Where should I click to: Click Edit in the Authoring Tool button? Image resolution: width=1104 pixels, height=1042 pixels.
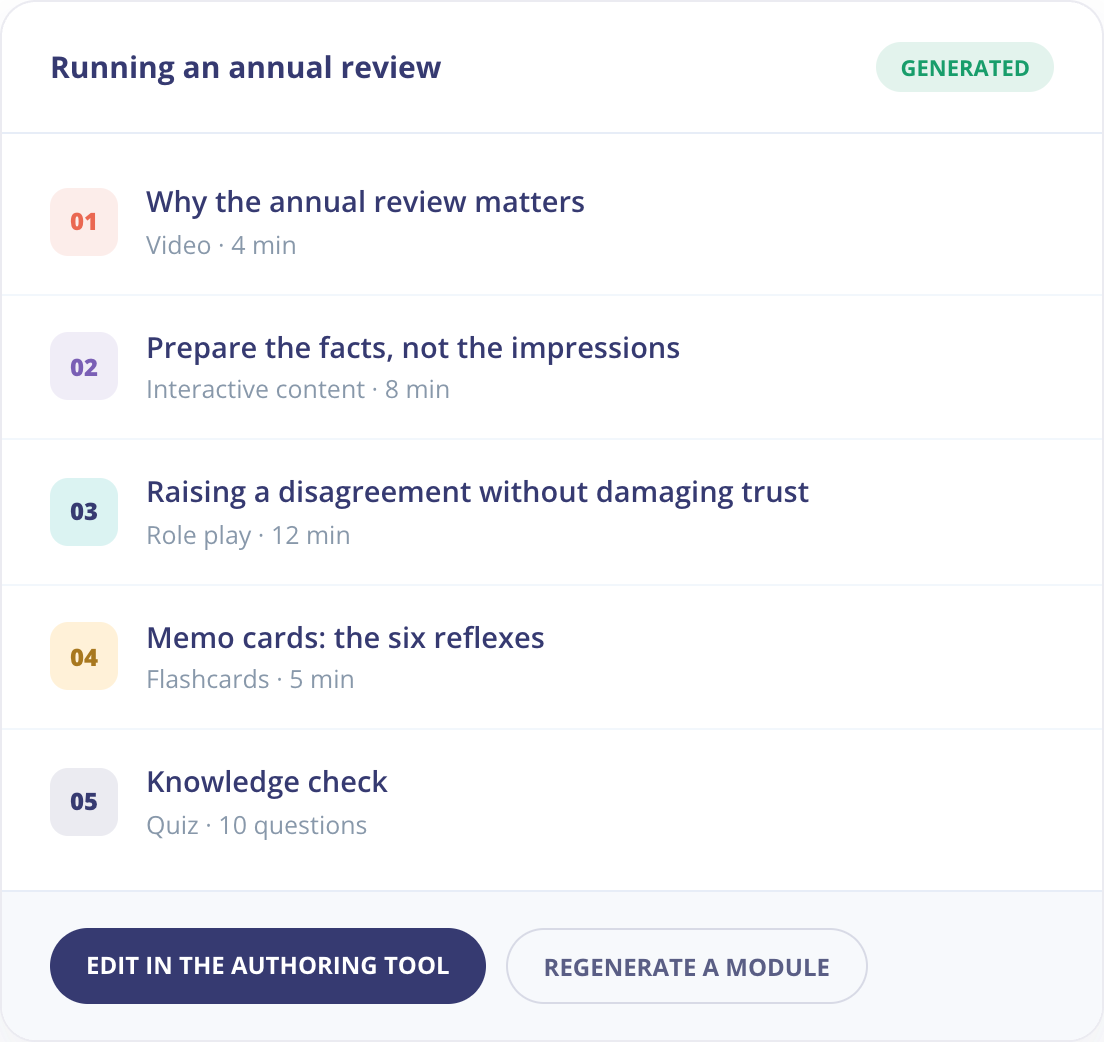268,966
